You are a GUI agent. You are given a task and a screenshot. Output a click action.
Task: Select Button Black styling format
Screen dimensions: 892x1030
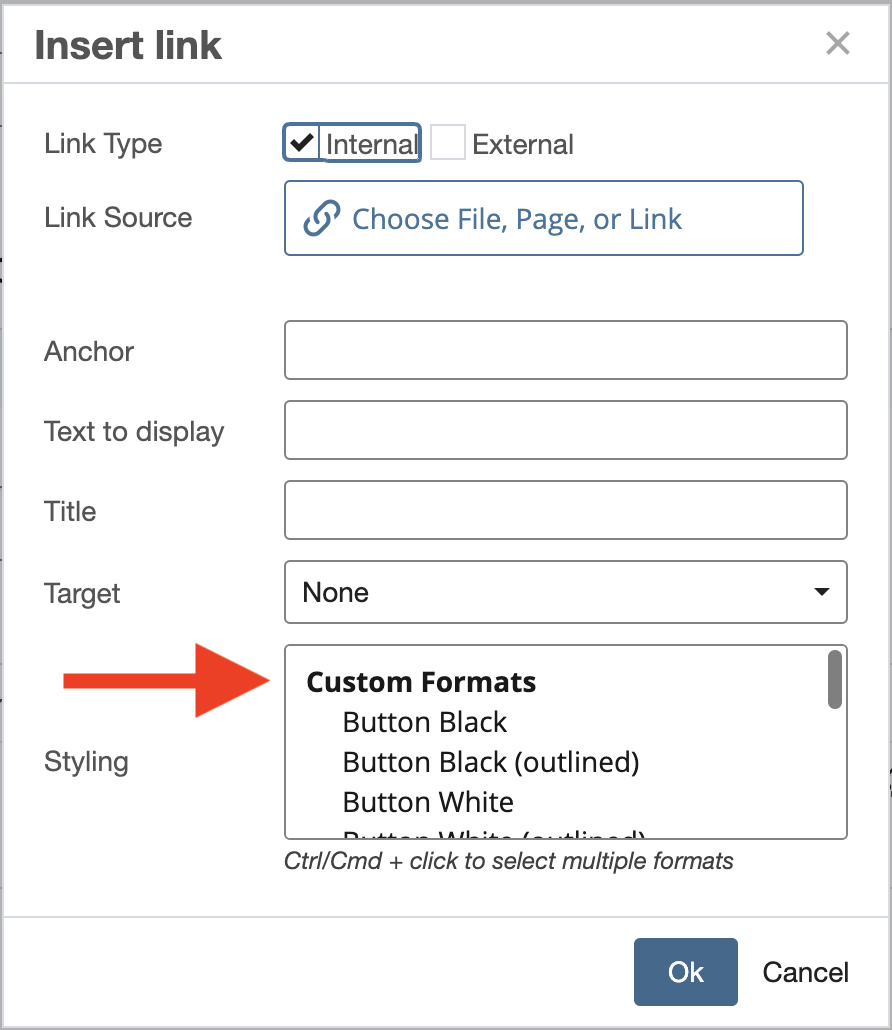[x=424, y=722]
